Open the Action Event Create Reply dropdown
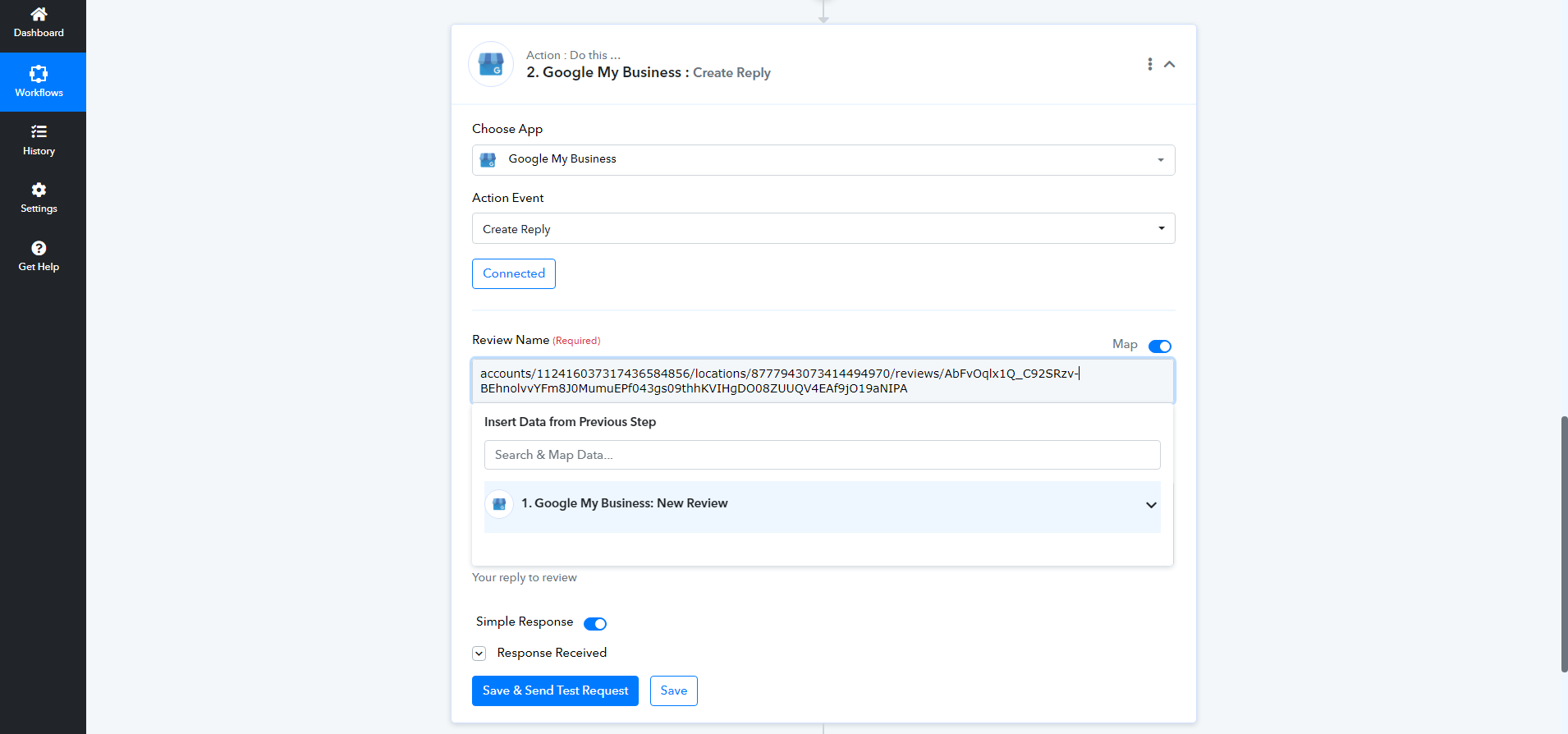The width and height of the screenshot is (1568, 734). pyautogui.click(x=823, y=228)
